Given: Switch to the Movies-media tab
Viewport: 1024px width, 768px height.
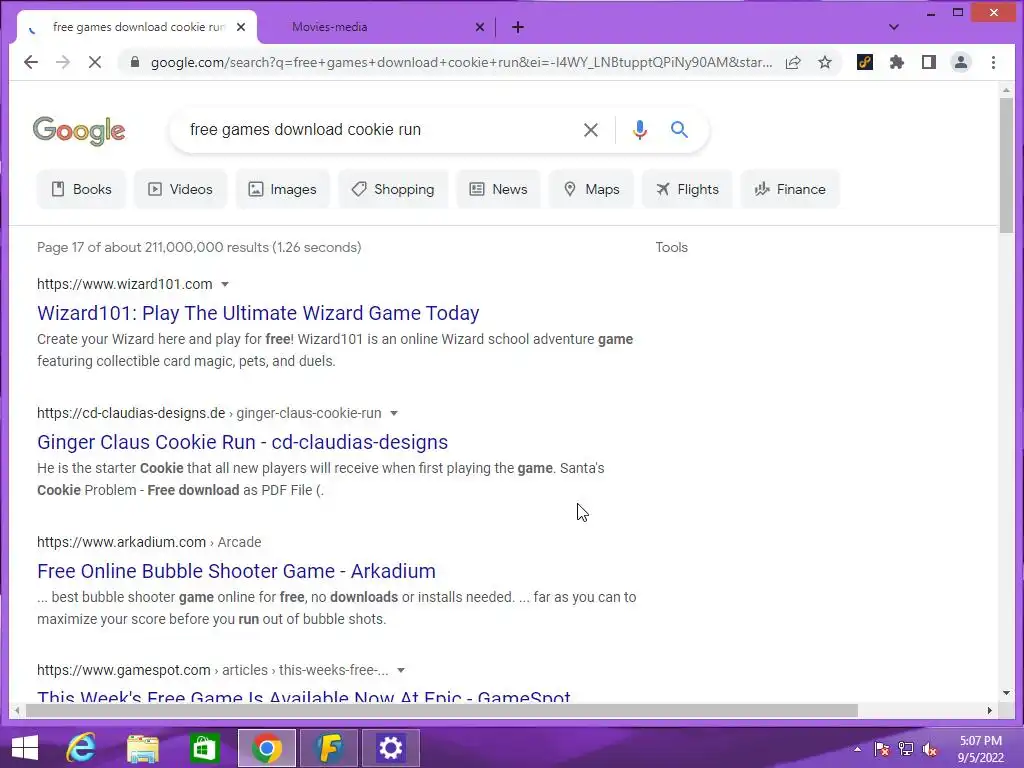Looking at the screenshot, I should [x=329, y=27].
